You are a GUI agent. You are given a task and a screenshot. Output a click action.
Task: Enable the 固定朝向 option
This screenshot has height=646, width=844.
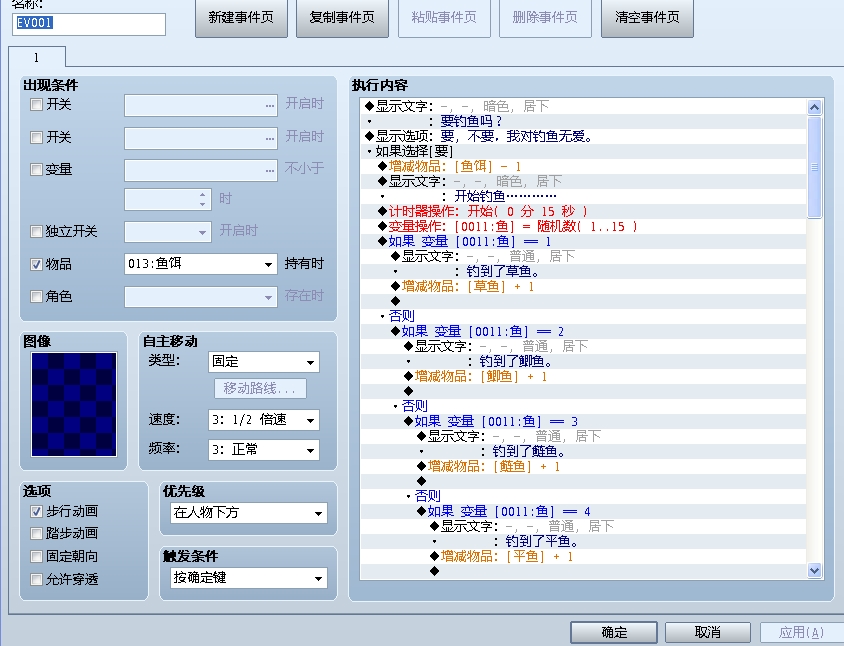36,556
